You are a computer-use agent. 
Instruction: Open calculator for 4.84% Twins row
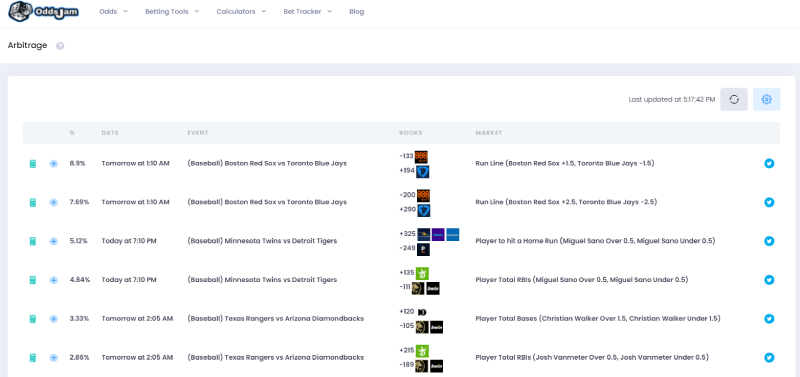tap(33, 280)
